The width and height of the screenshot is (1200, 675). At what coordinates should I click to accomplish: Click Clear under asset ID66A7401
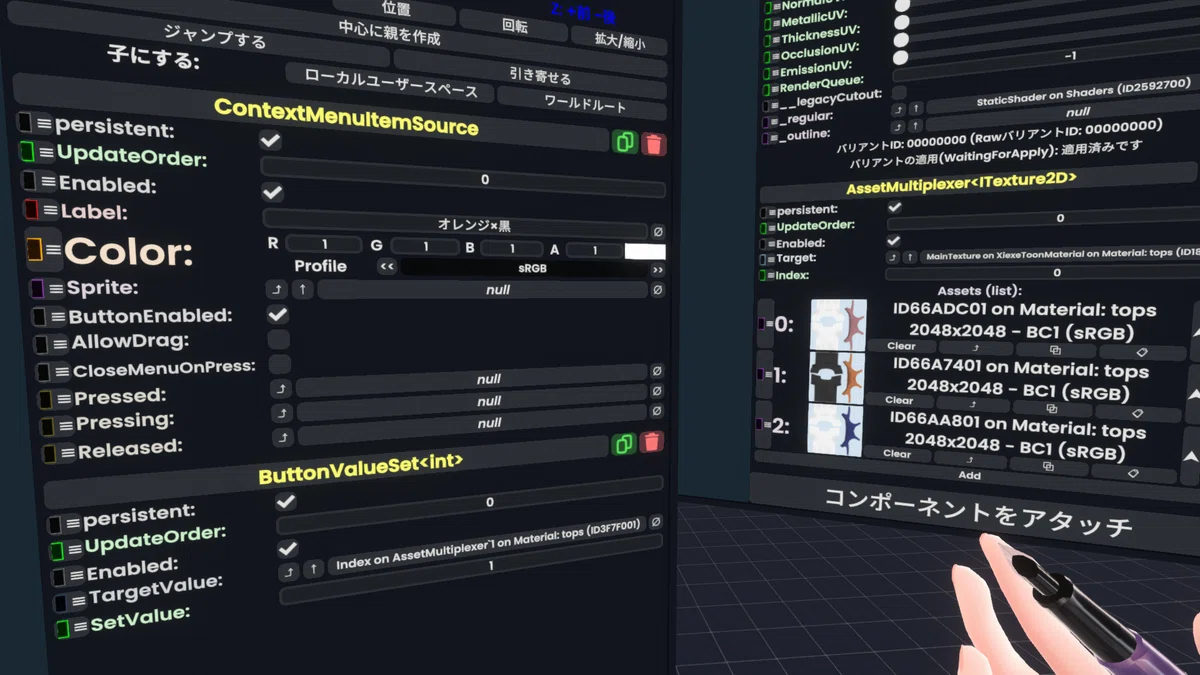[x=899, y=400]
